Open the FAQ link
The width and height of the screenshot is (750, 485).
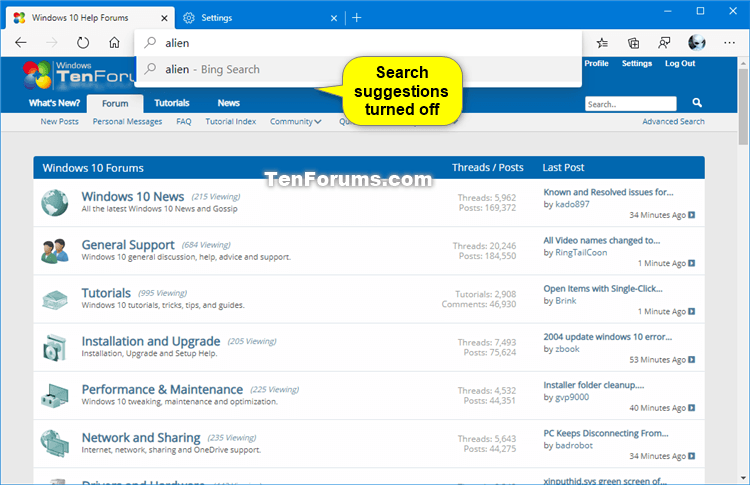(184, 121)
